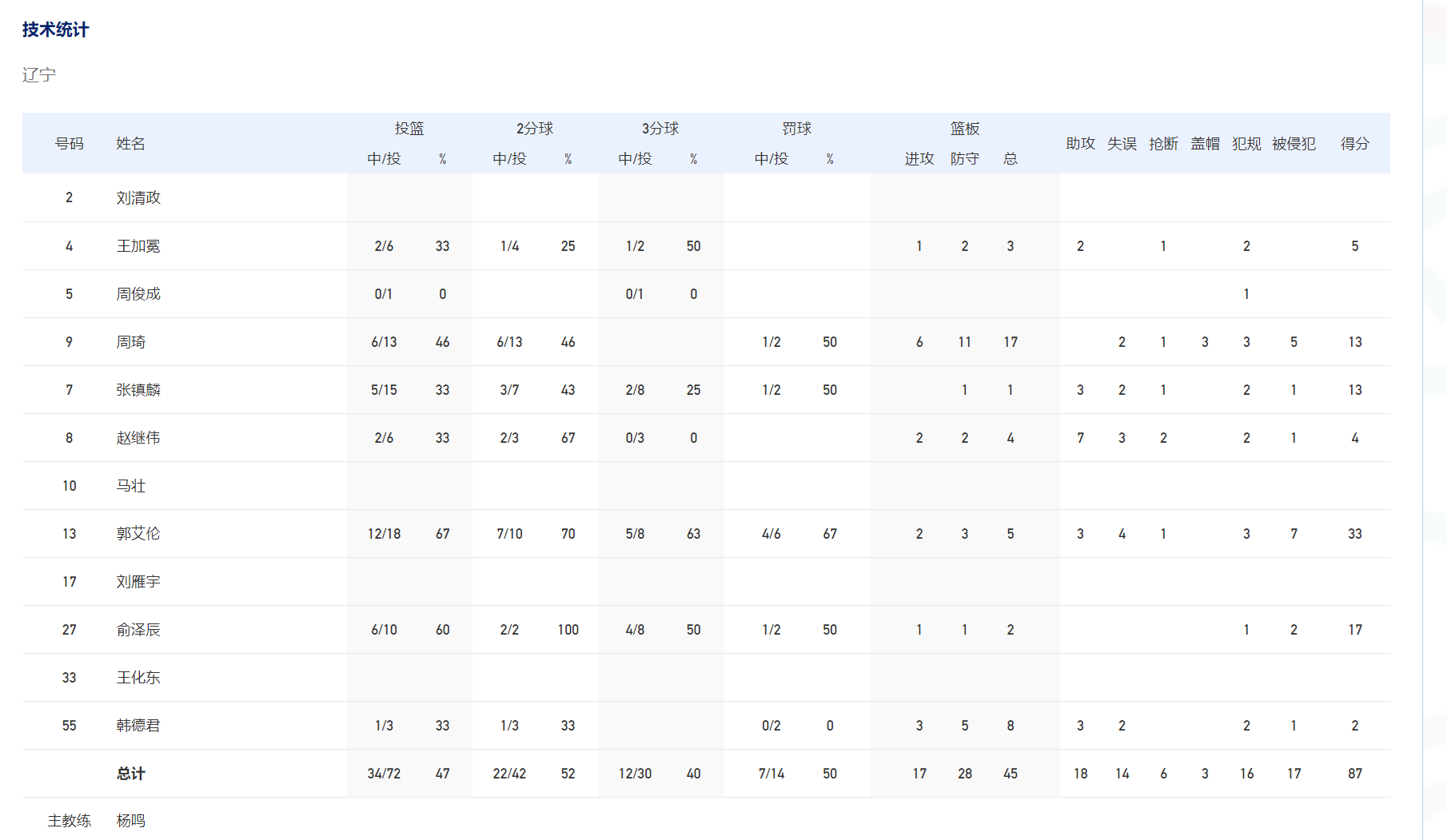The width and height of the screenshot is (1447, 840).
Task: Select player name 王加冕
Action: coord(138,246)
